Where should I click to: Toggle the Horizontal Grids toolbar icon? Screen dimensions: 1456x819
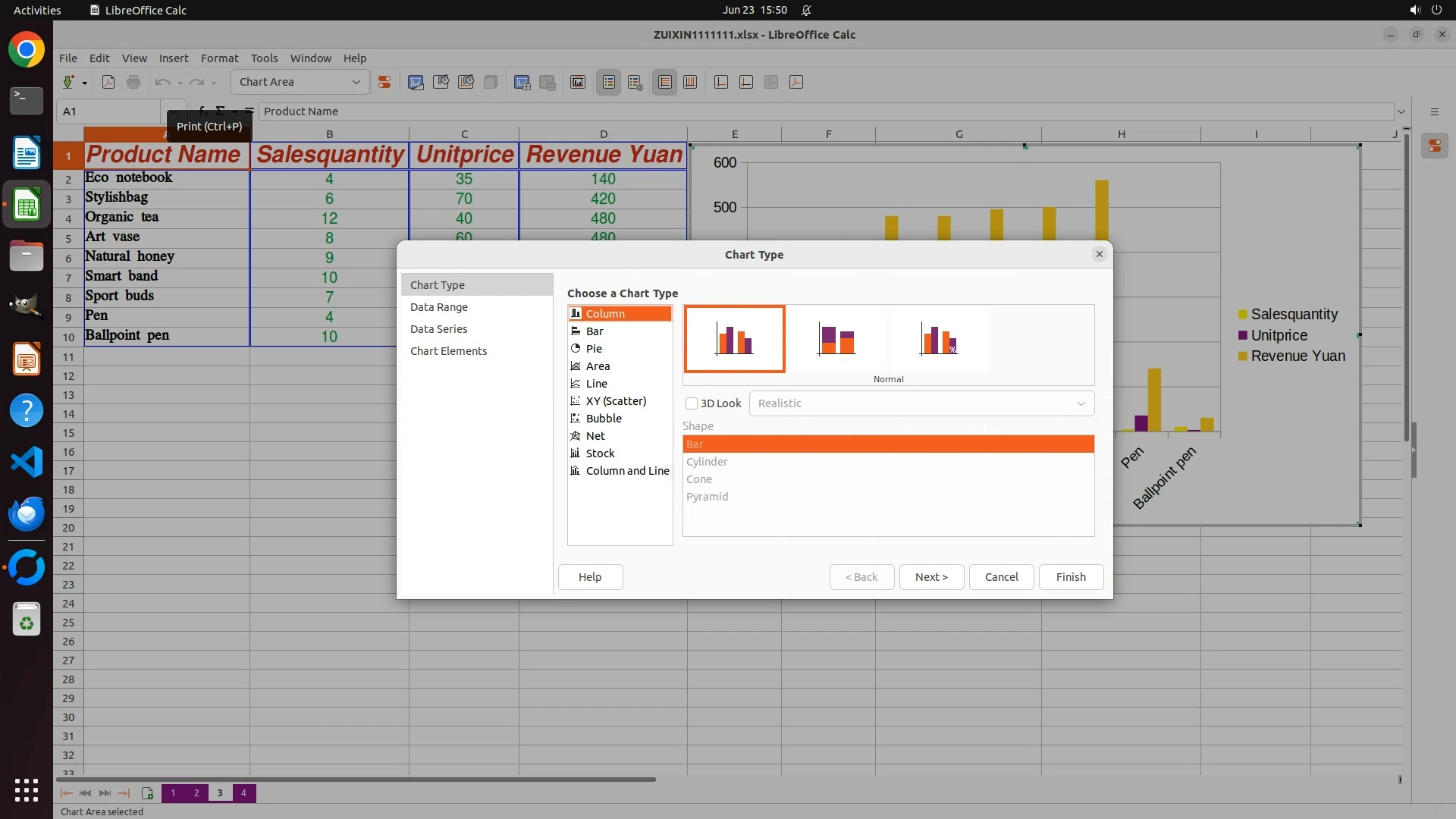[665, 82]
